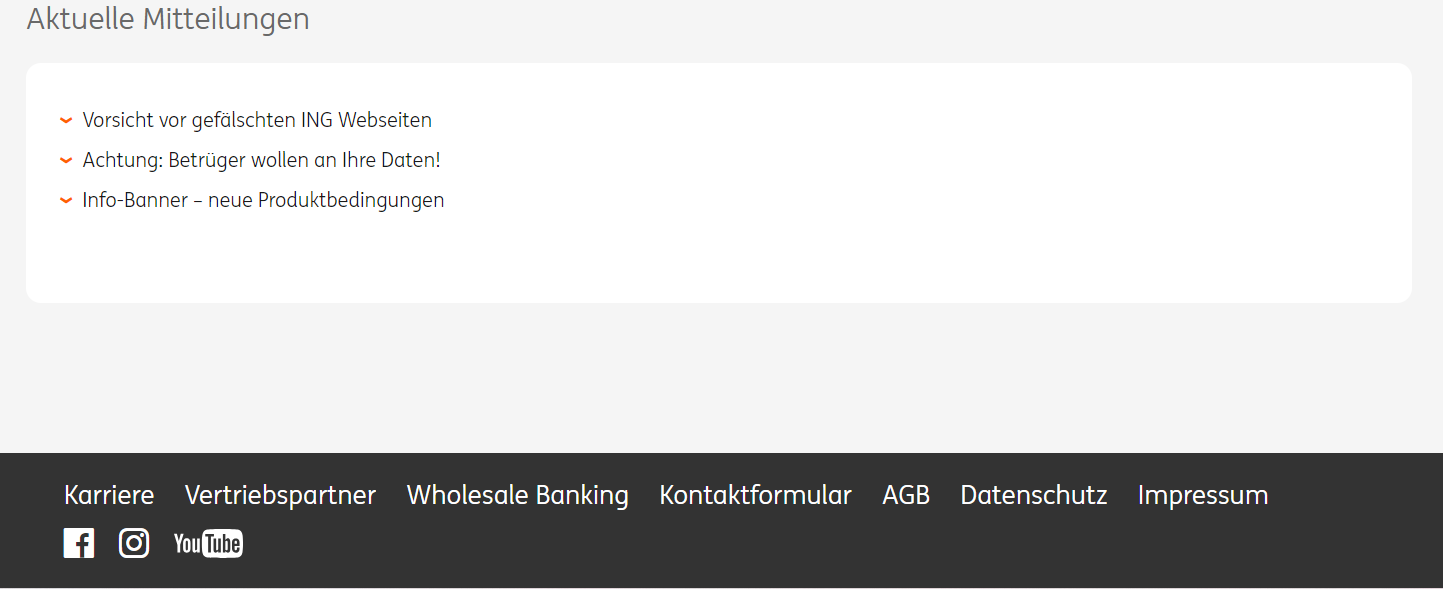
Task: Click the 'Aktuelle Mitteilungen' heading
Action: pos(168,18)
